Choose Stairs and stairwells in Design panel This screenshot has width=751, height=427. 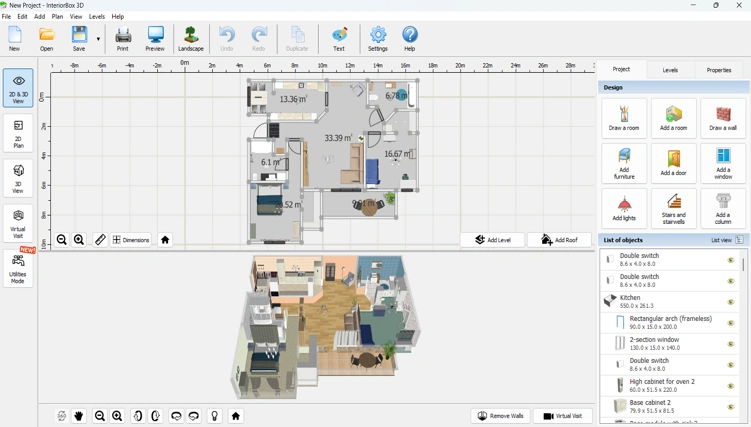673,208
